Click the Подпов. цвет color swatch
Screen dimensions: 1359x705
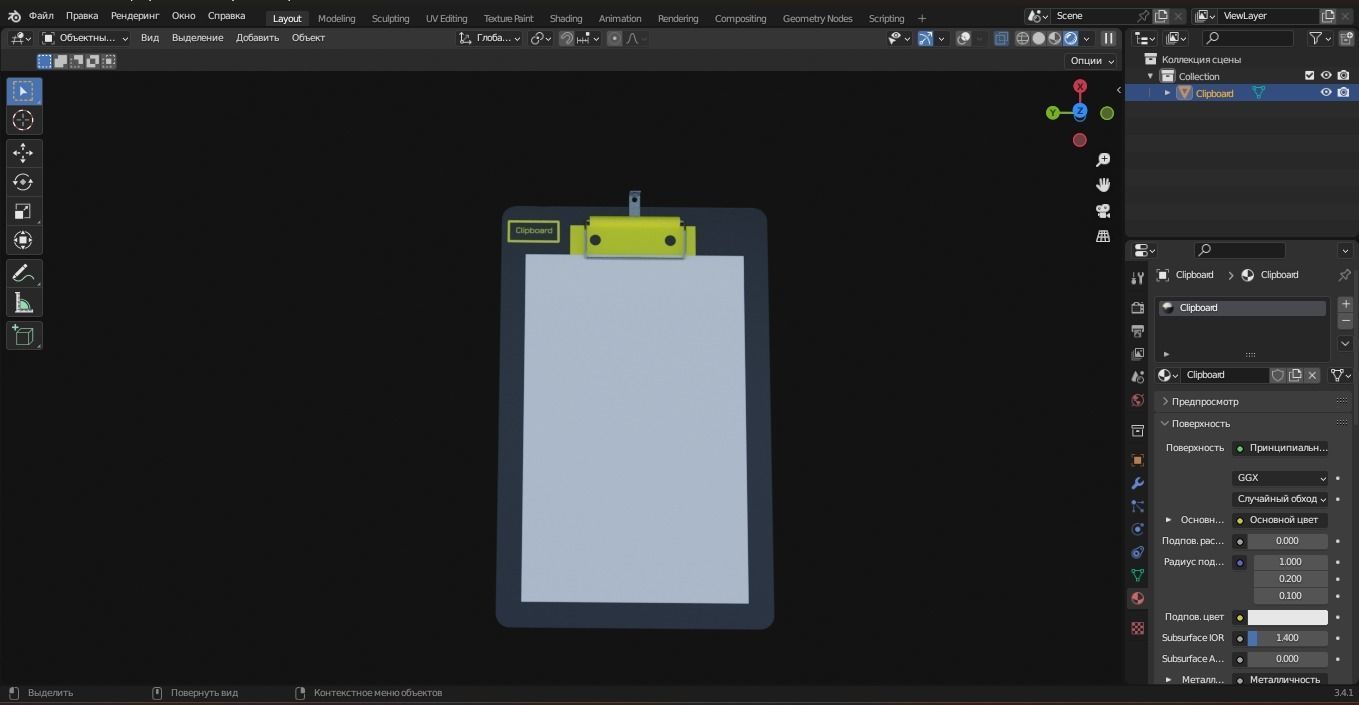pyautogui.click(x=1288, y=617)
